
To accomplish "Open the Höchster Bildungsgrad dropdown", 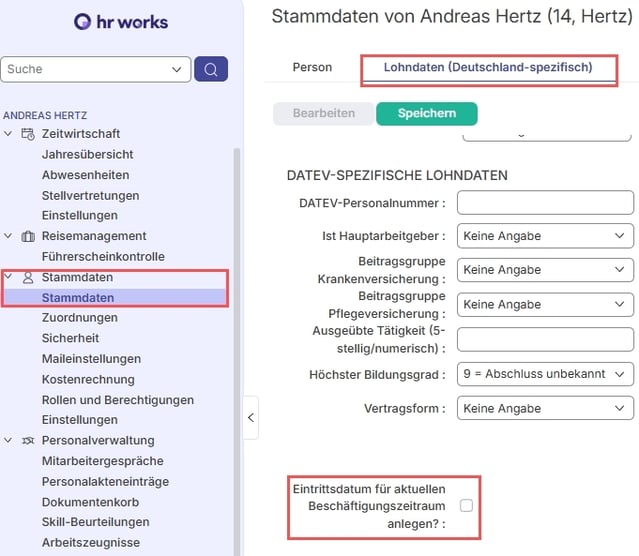I will click(545, 374).
